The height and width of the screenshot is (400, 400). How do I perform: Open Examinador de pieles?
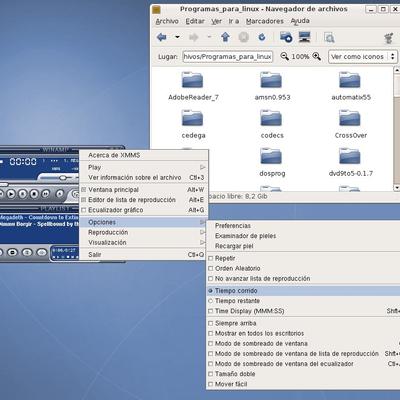303,236
